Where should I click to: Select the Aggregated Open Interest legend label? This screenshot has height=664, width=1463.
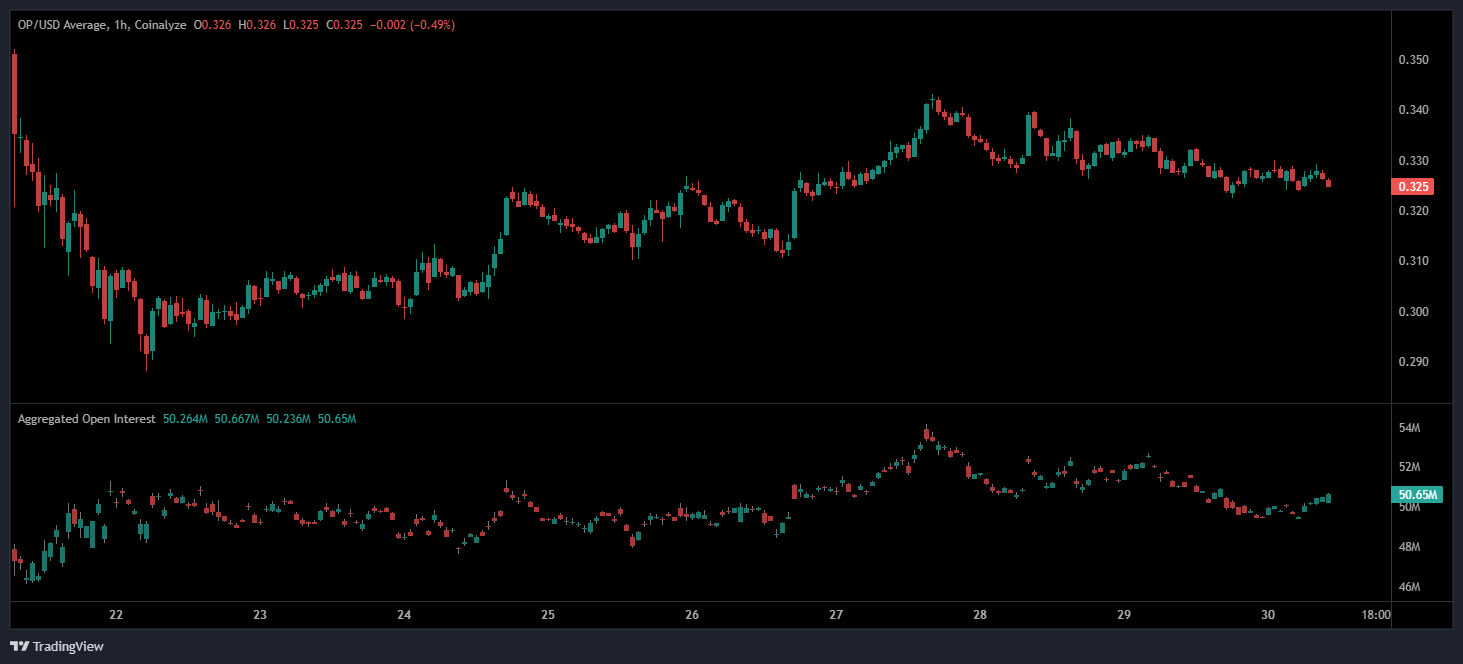coord(86,419)
